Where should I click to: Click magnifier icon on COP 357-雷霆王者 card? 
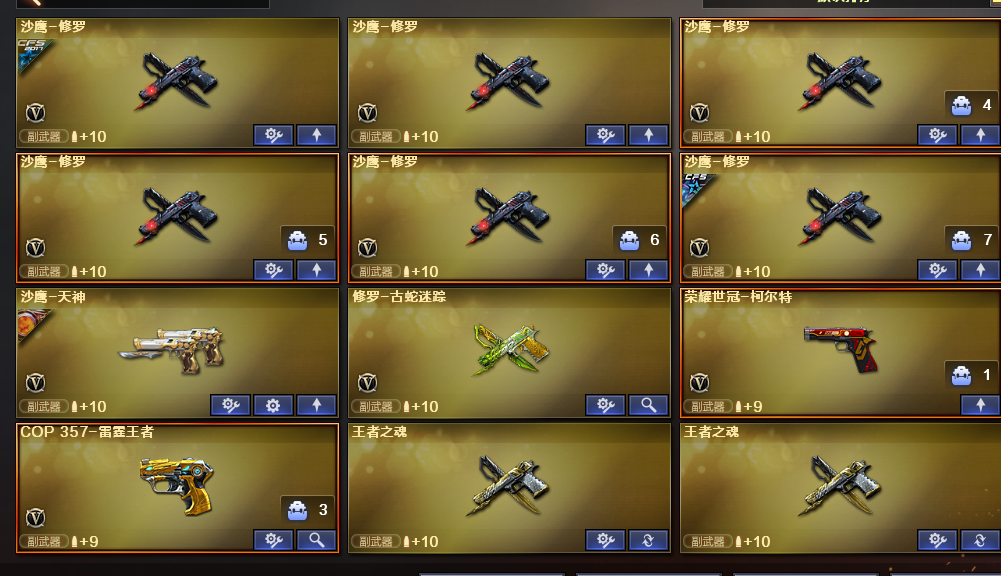pyautogui.click(x=316, y=540)
